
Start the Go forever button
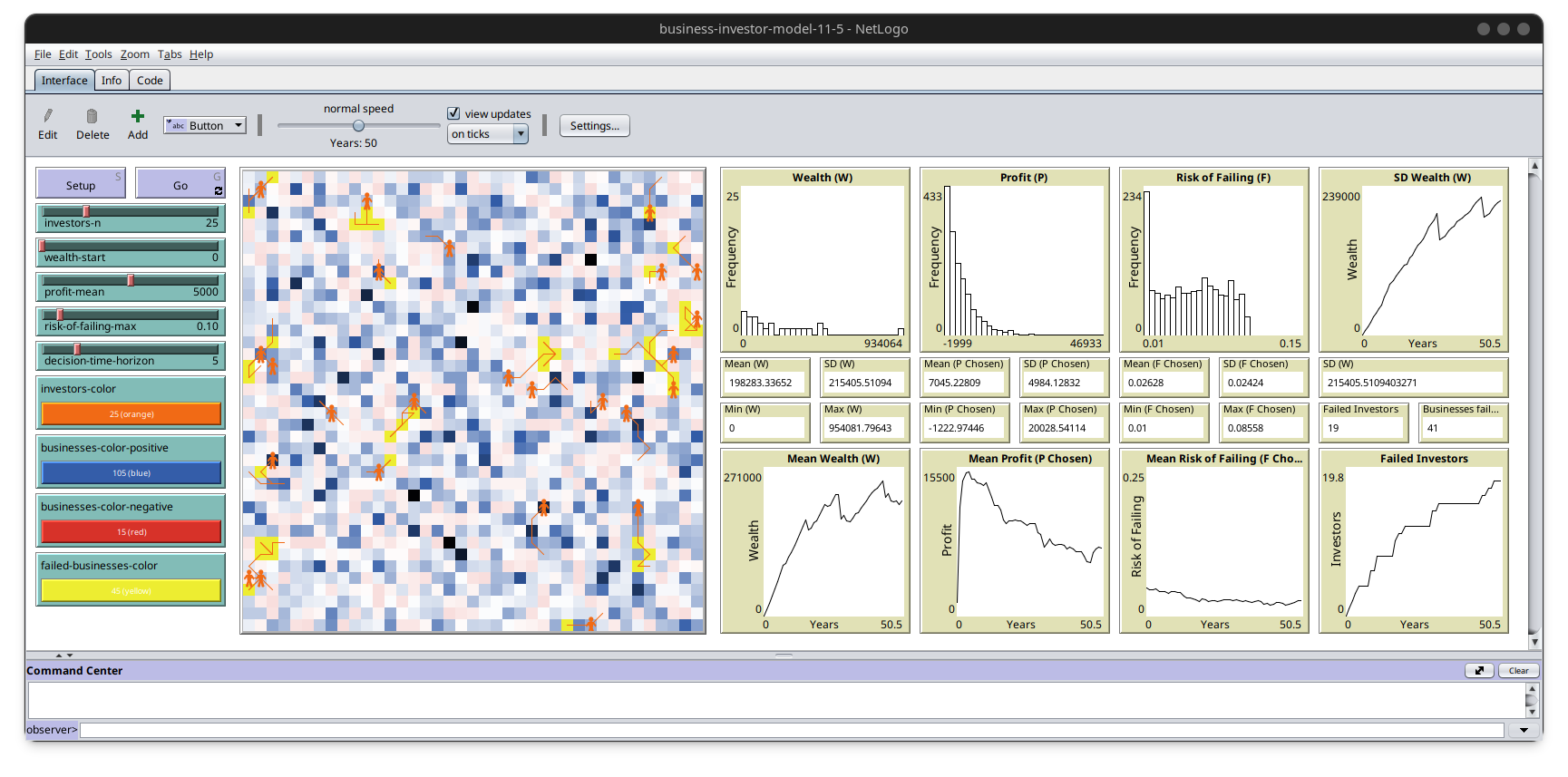(180, 185)
